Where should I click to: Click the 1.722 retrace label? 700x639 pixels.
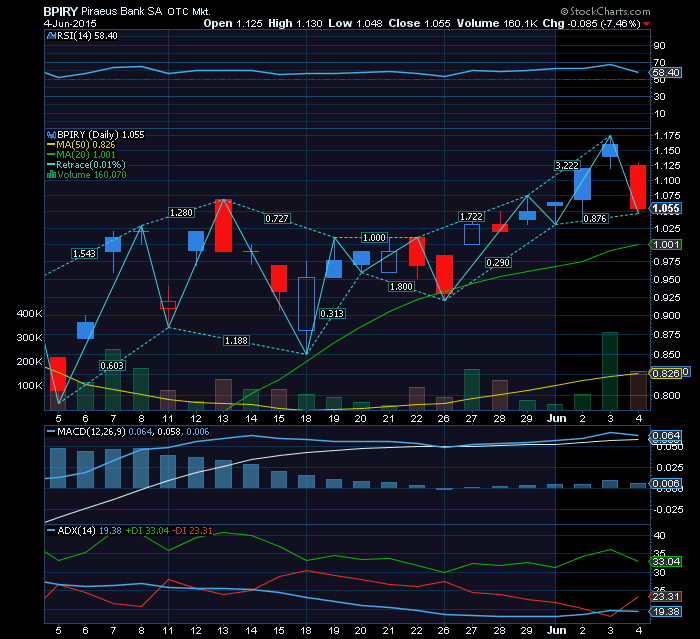(x=471, y=217)
